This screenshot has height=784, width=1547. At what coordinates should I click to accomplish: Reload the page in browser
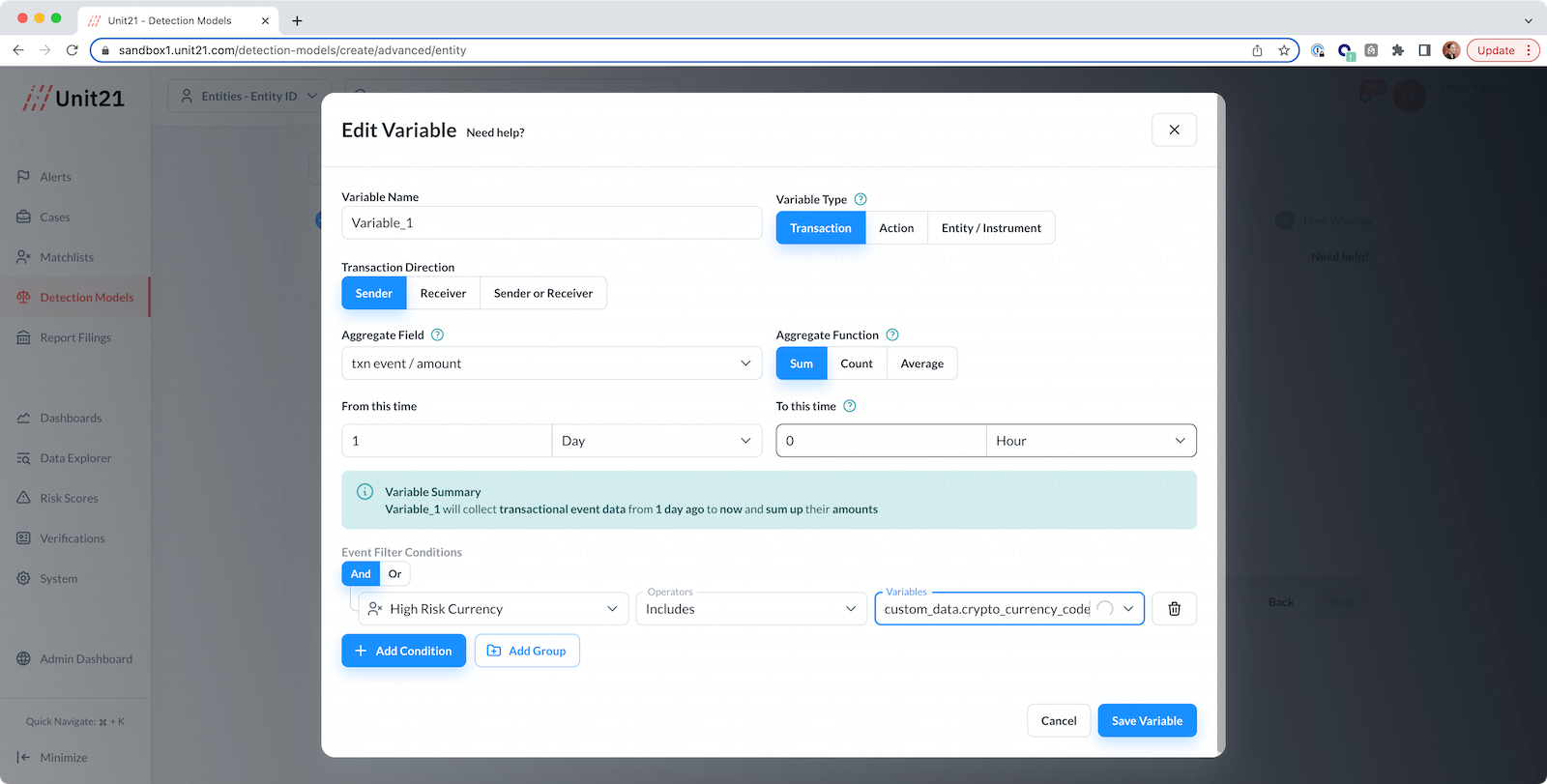72,50
